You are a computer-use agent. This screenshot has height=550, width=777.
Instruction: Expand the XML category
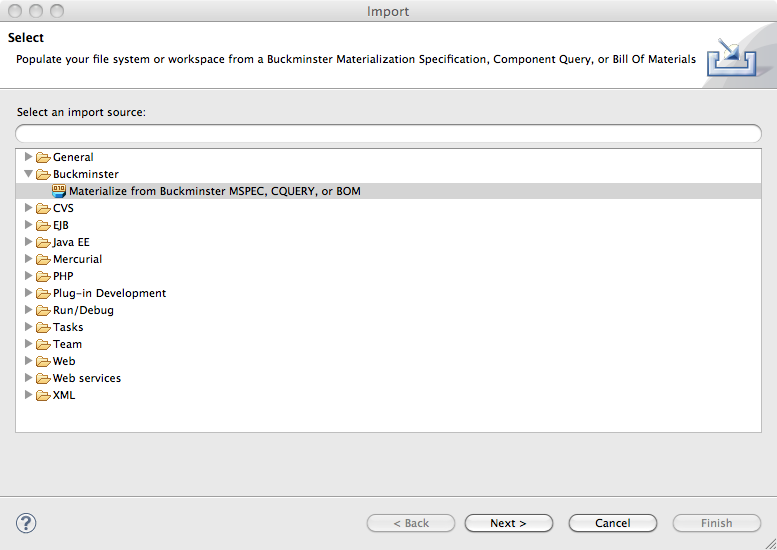pos(28,394)
